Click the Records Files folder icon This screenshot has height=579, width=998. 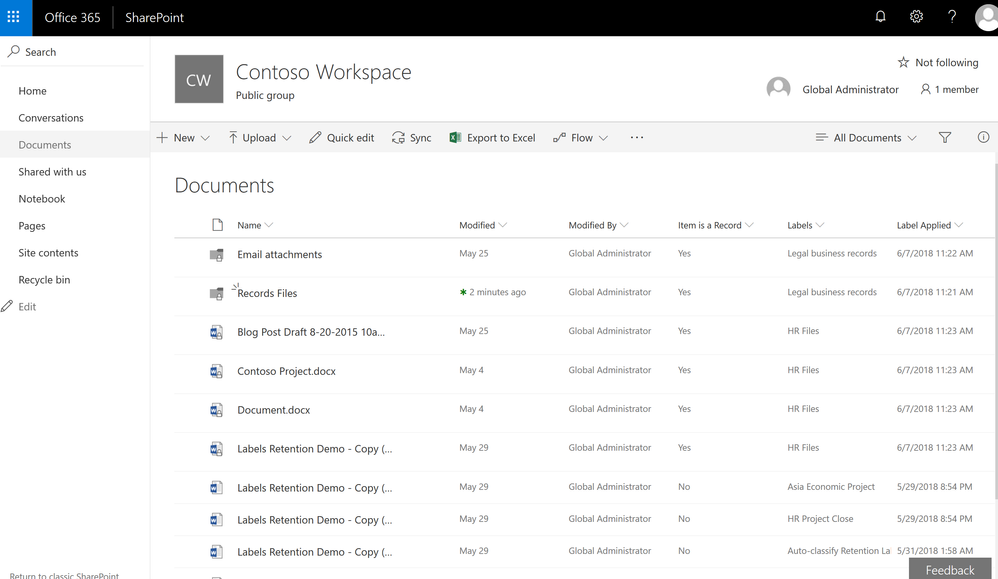[216, 293]
